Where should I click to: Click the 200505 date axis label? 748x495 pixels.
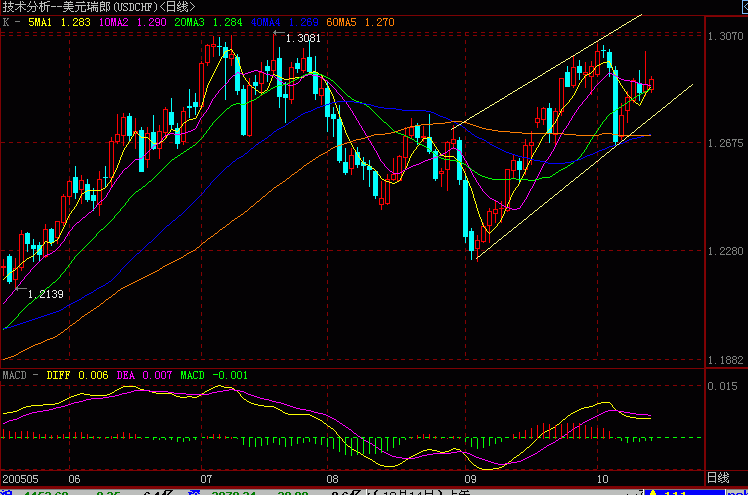(x=20, y=479)
